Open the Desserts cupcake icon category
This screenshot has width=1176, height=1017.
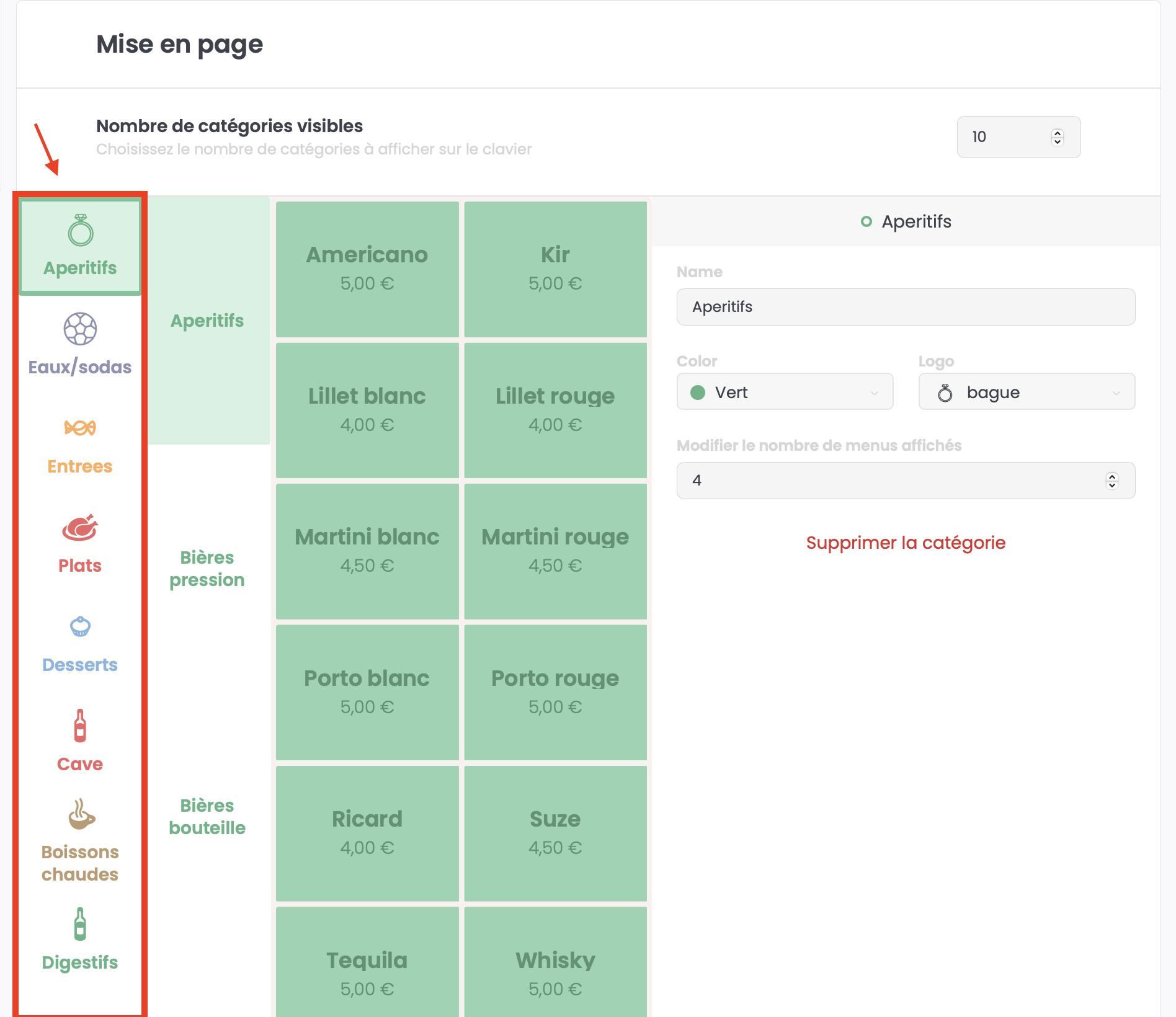(80, 627)
